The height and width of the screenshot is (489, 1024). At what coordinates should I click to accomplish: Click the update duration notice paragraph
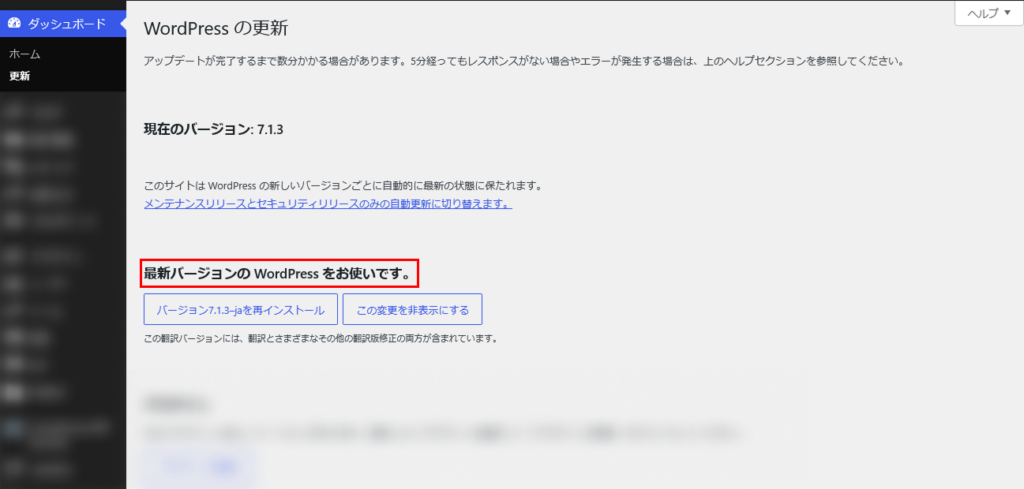click(523, 63)
